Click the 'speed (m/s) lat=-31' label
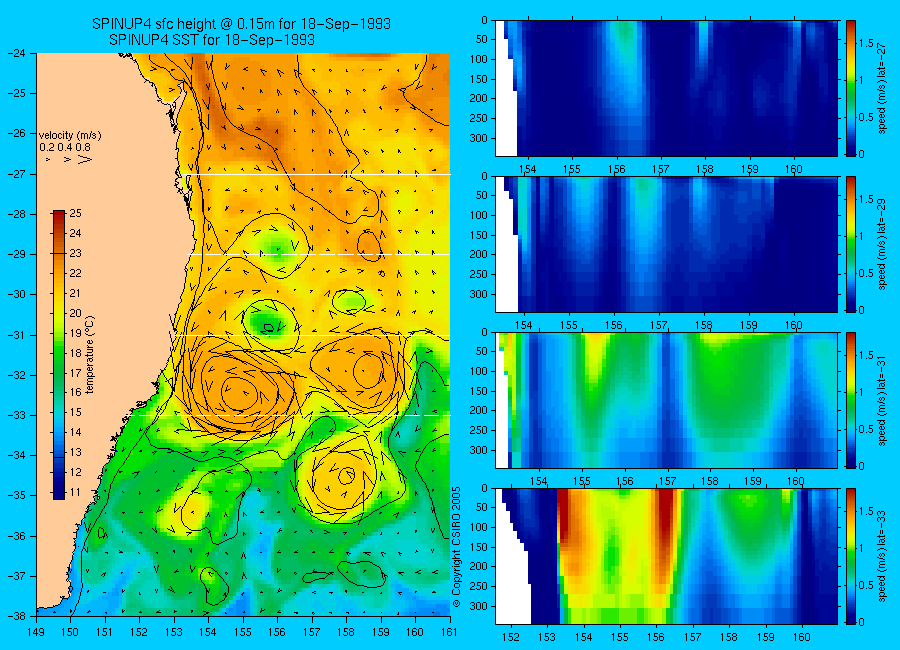Image resolution: width=900 pixels, height=650 pixels. point(883,400)
